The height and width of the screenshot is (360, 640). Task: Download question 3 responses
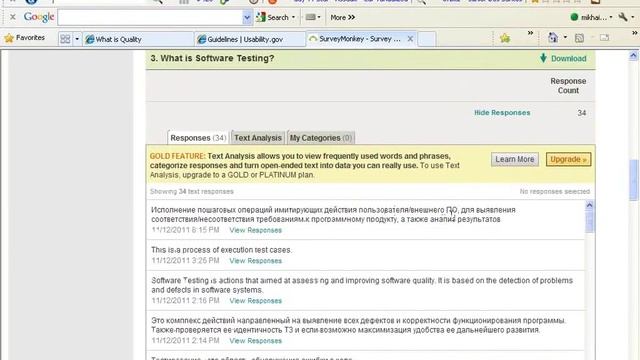[563, 58]
